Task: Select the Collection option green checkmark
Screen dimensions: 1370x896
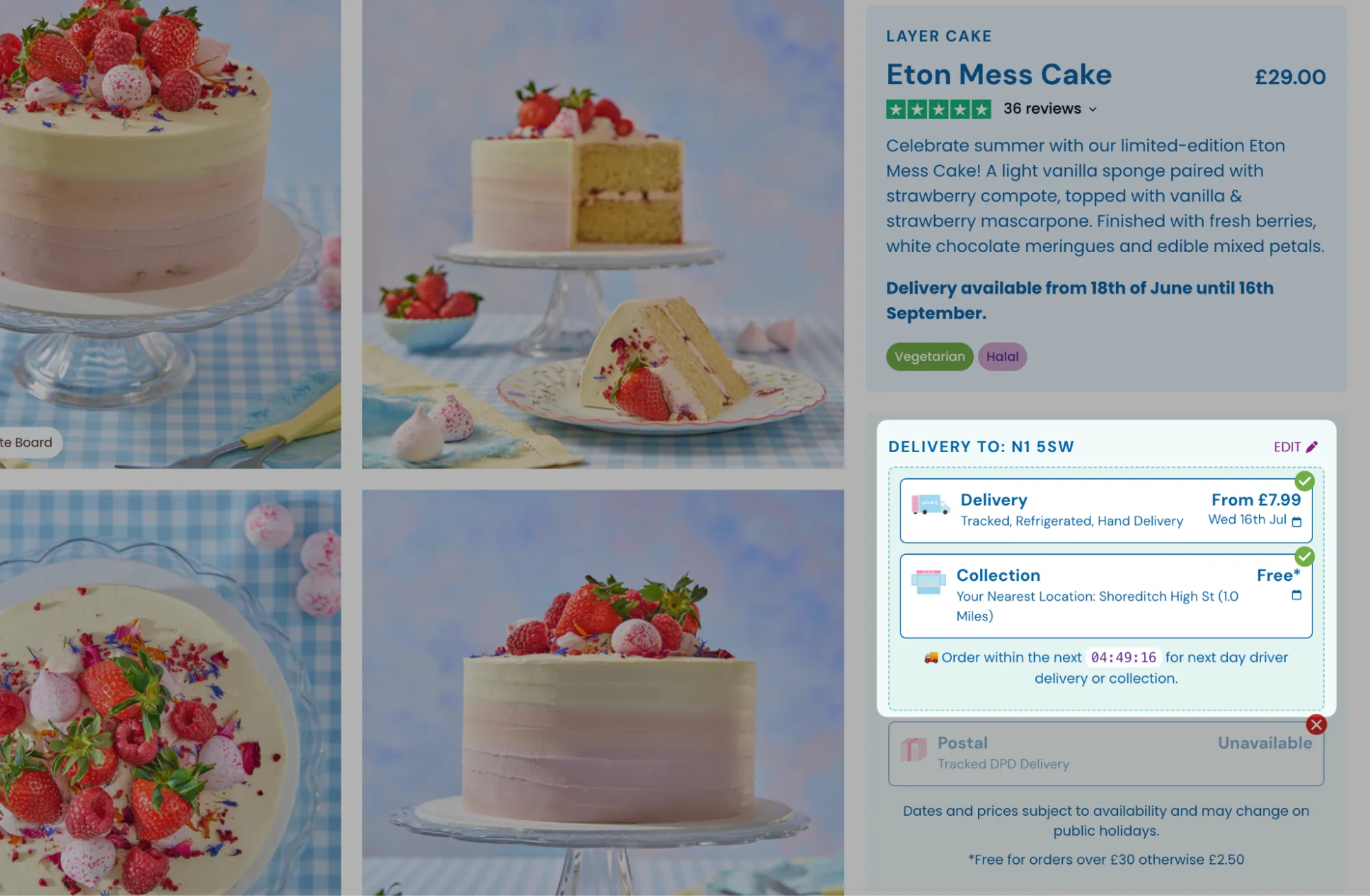Action: point(1304,556)
